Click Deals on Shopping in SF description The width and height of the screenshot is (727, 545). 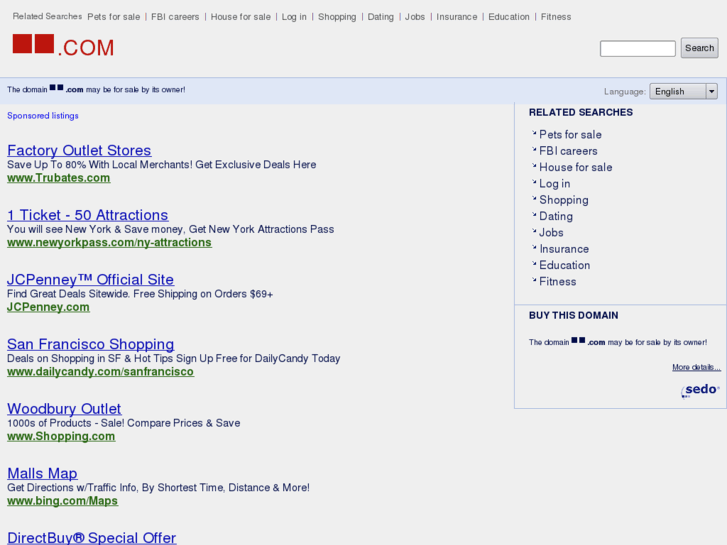(x=173, y=359)
